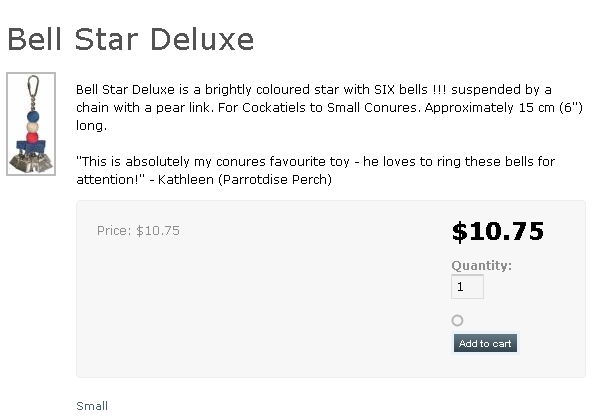This screenshot has height=419, width=599.
Task: Click the Add to cart button
Action: 485,343
